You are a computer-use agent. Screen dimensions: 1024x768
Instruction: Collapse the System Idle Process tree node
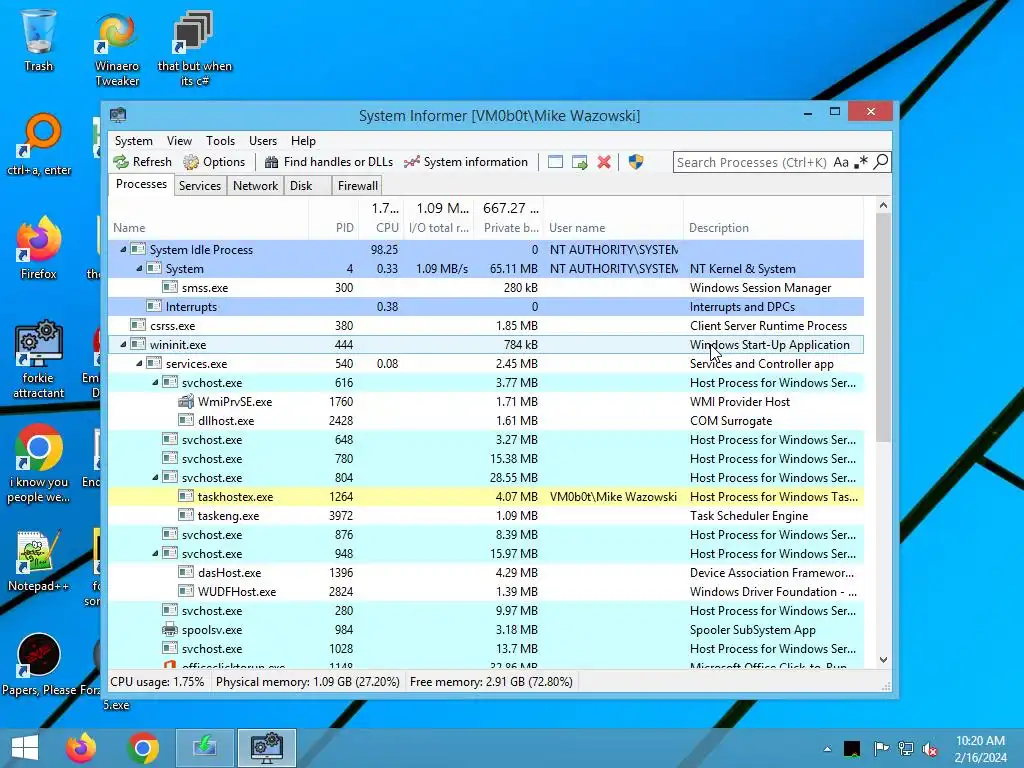[x=123, y=249]
